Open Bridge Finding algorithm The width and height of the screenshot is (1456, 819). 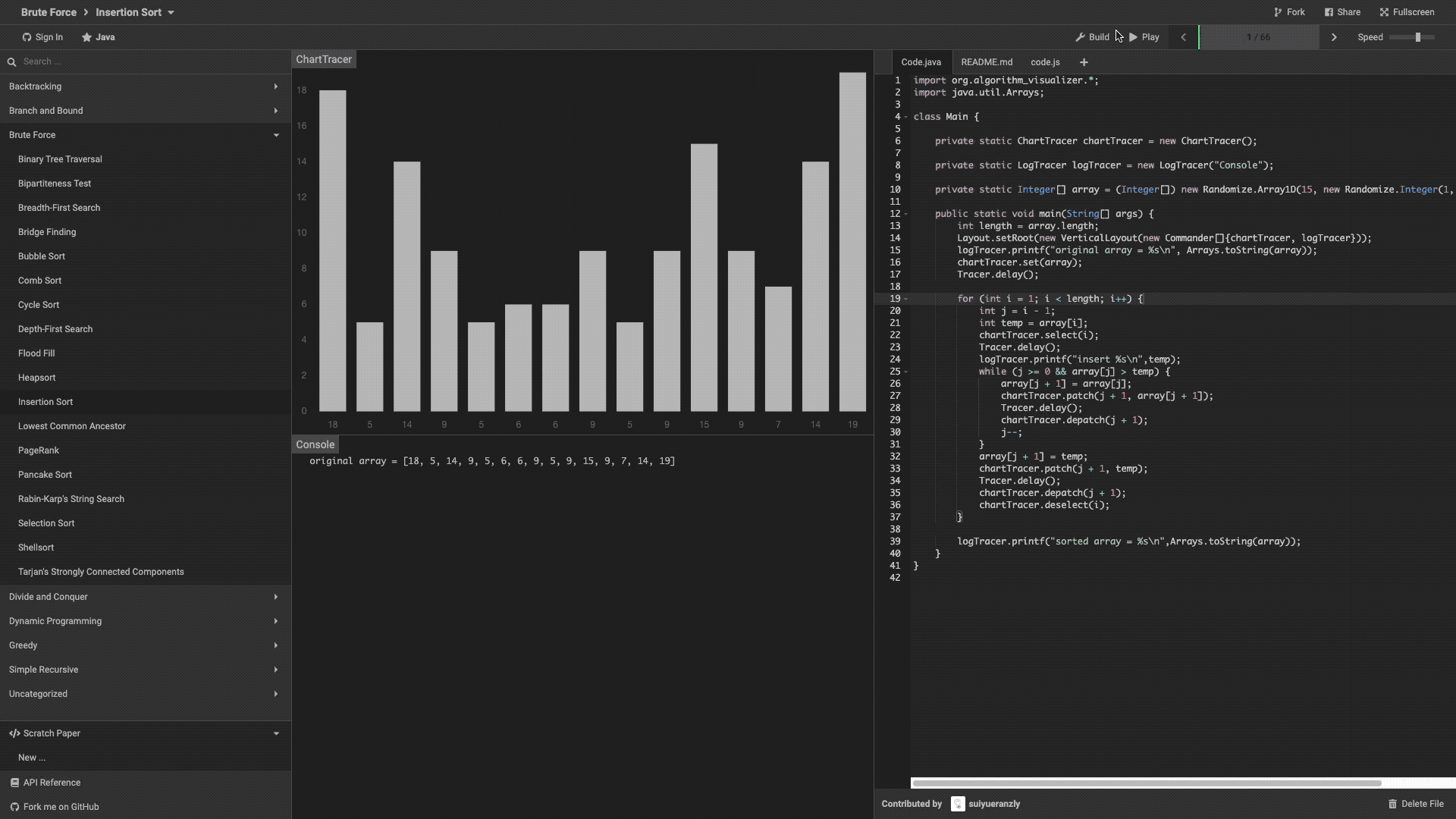(146, 232)
